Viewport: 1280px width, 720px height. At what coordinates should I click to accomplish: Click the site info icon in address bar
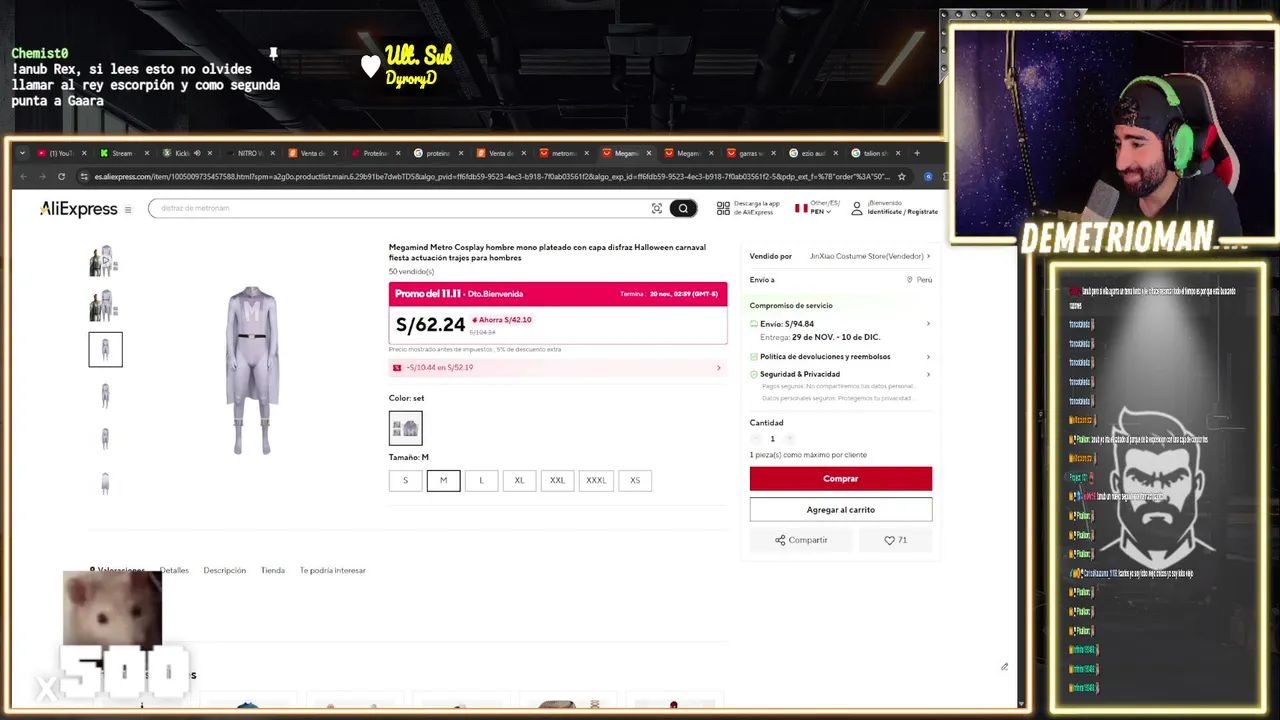coord(84,177)
